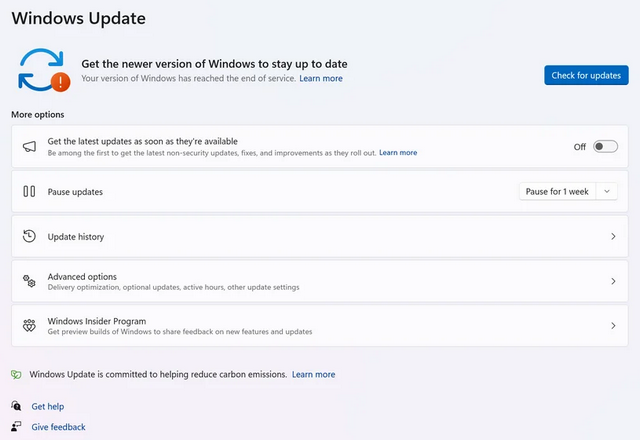Open Windows Insider Program via its chevron
The height and width of the screenshot is (440, 640).
tap(613, 325)
